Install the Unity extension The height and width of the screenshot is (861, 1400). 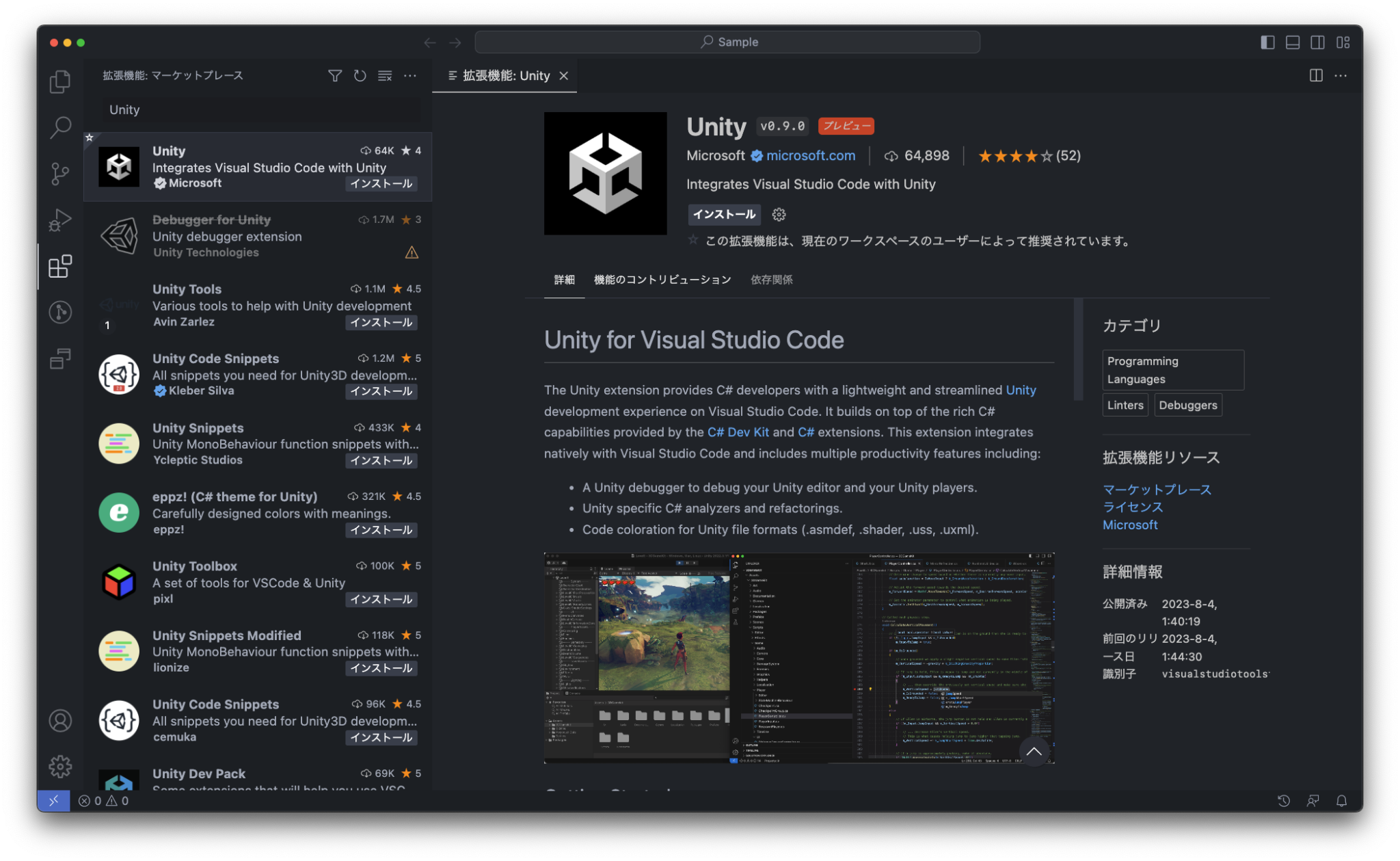coord(724,214)
